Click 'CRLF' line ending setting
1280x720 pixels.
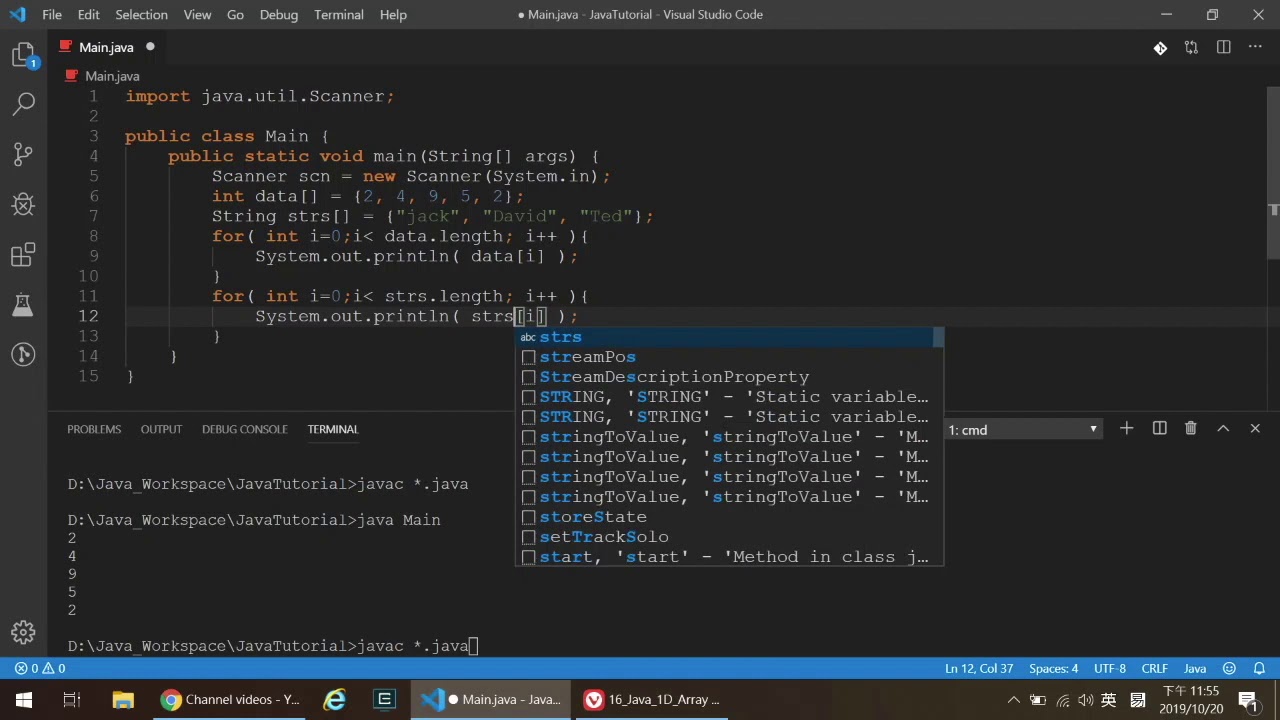[1155, 668]
